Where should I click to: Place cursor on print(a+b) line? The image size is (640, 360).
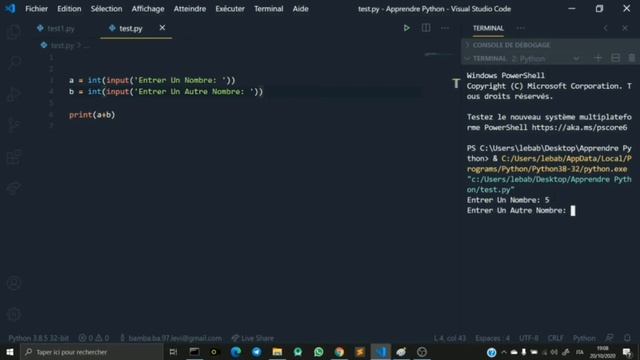pyautogui.click(x=92, y=115)
